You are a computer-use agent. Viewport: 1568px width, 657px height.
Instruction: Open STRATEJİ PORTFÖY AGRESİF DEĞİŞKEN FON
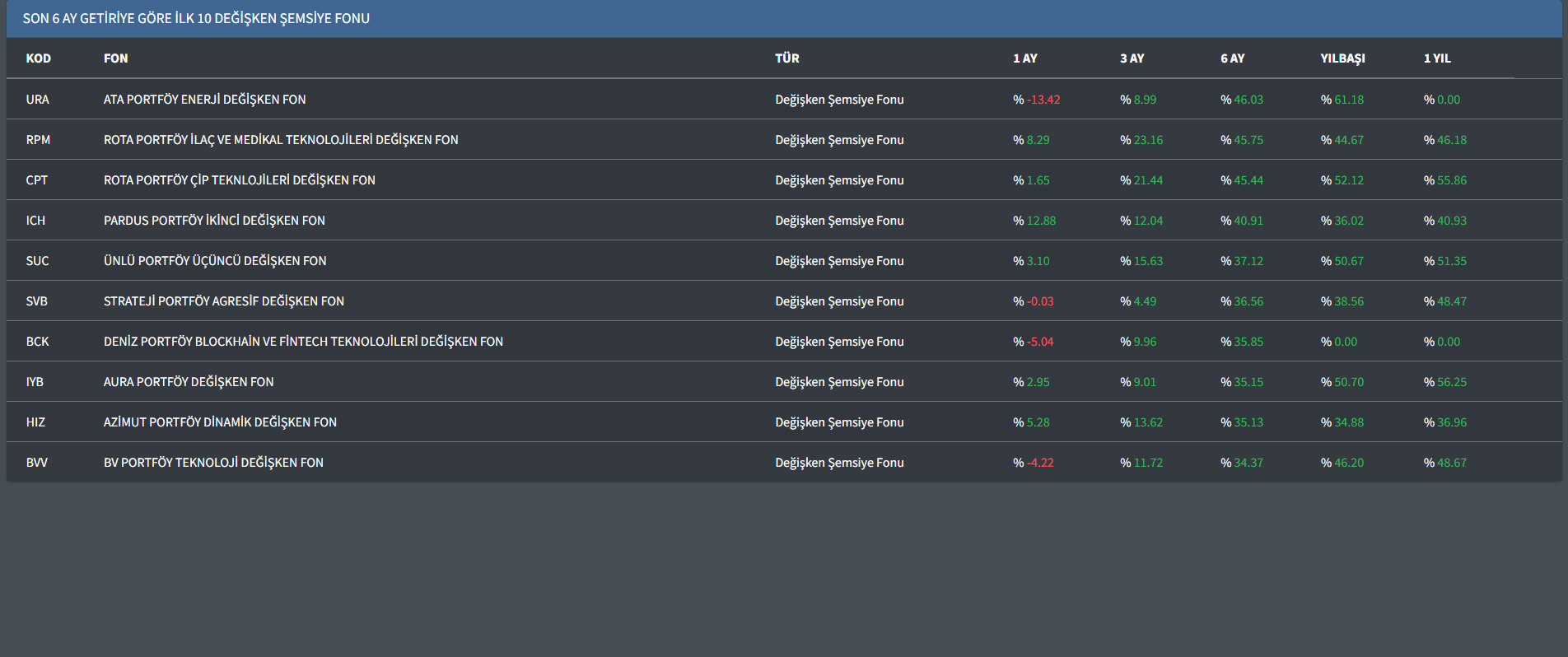[x=224, y=301]
